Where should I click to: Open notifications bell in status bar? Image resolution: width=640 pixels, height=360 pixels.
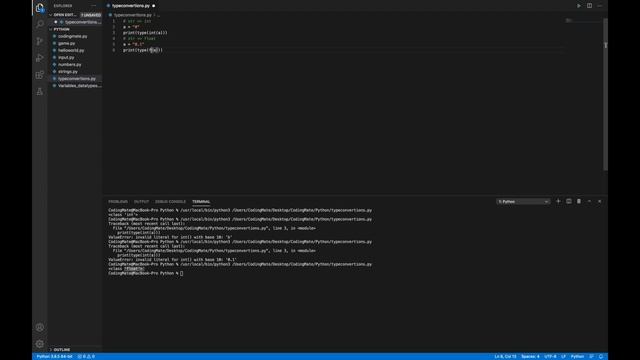coord(601,356)
